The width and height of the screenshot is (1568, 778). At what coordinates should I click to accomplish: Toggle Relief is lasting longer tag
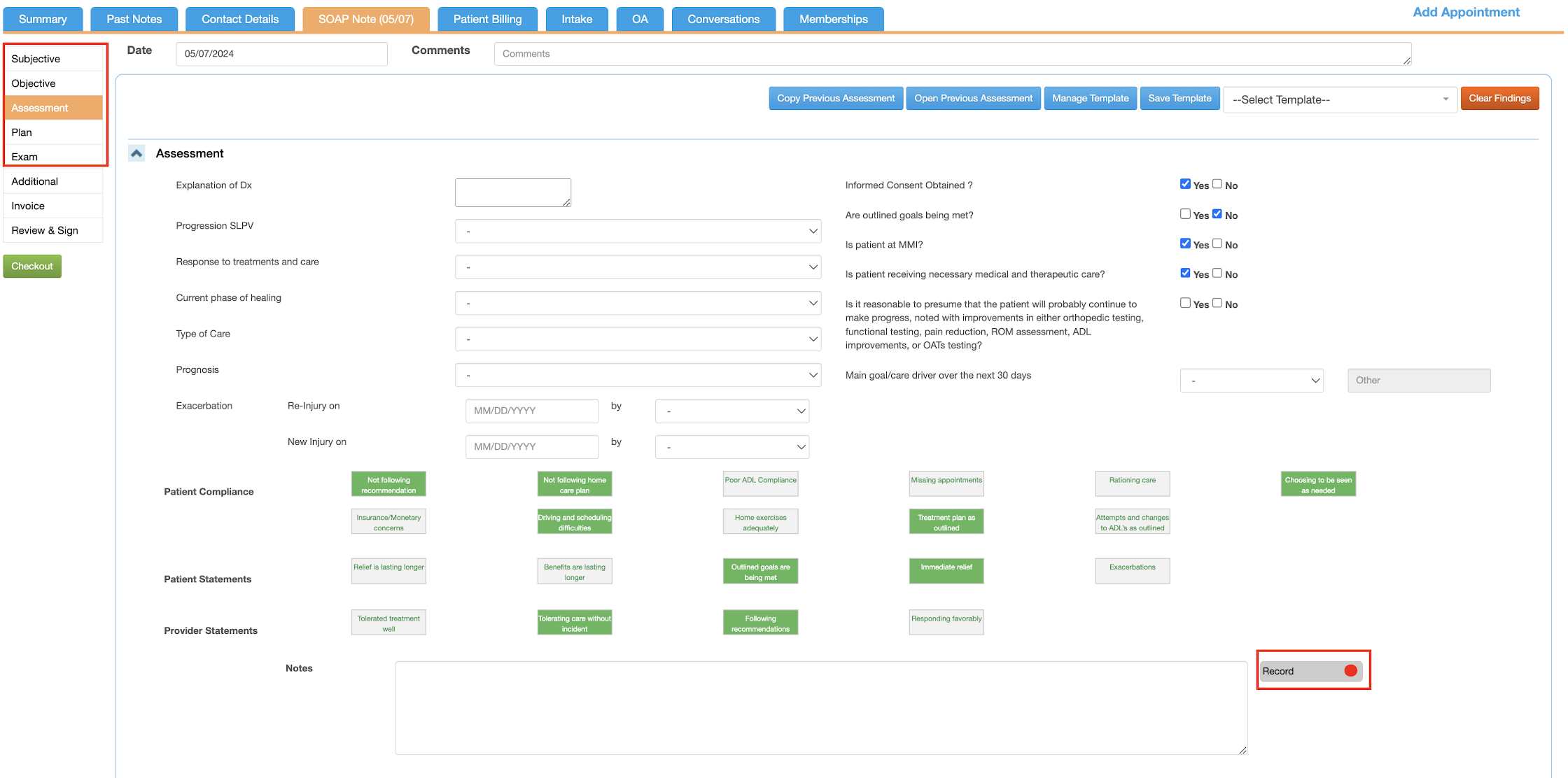(388, 570)
